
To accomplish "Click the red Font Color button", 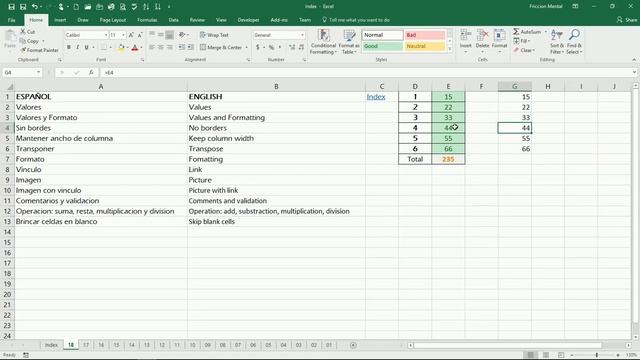I will pos(135,47).
